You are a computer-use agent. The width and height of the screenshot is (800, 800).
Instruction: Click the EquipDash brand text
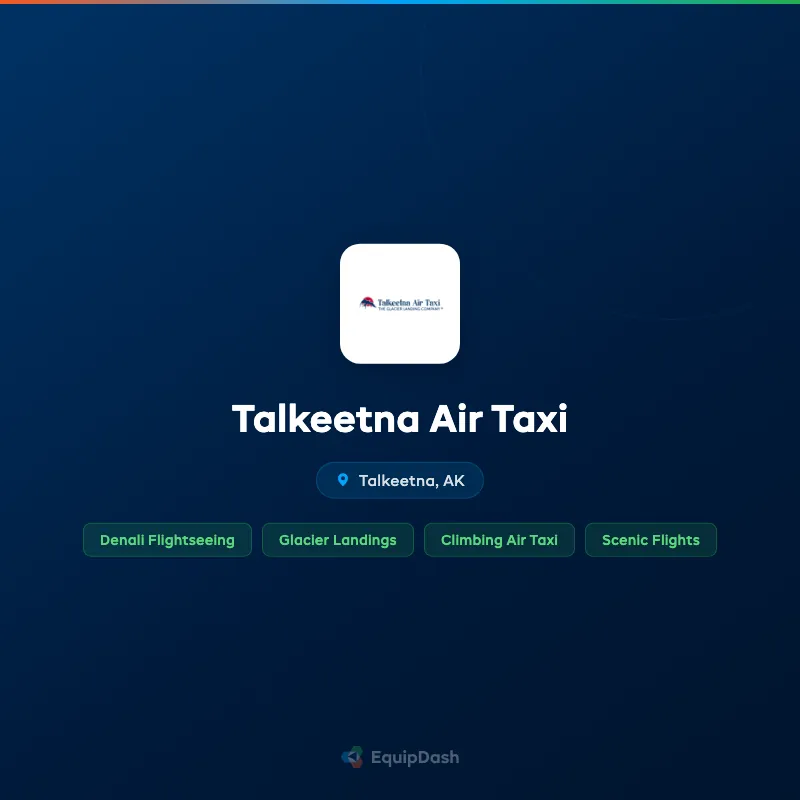pyautogui.click(x=415, y=758)
